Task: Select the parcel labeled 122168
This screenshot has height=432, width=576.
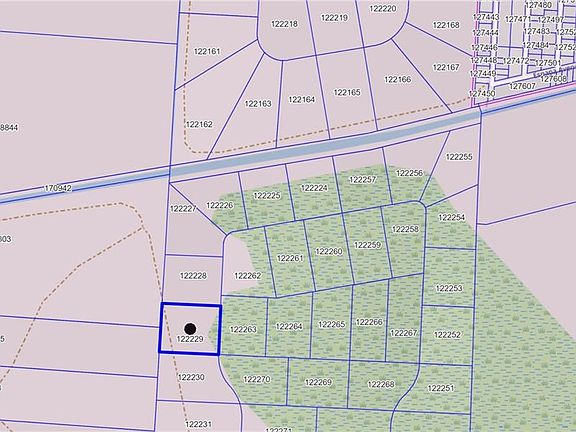Action: click(x=446, y=25)
